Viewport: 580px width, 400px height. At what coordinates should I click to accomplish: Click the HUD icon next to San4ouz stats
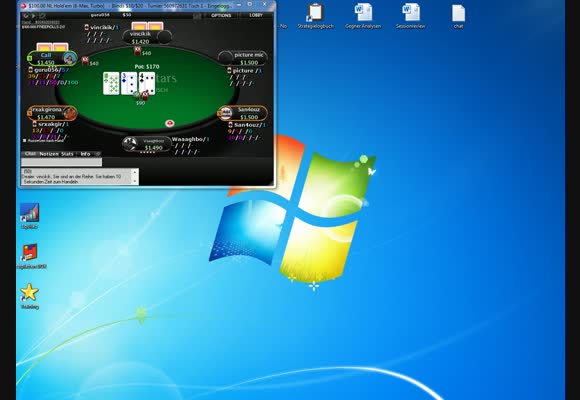coord(230,125)
